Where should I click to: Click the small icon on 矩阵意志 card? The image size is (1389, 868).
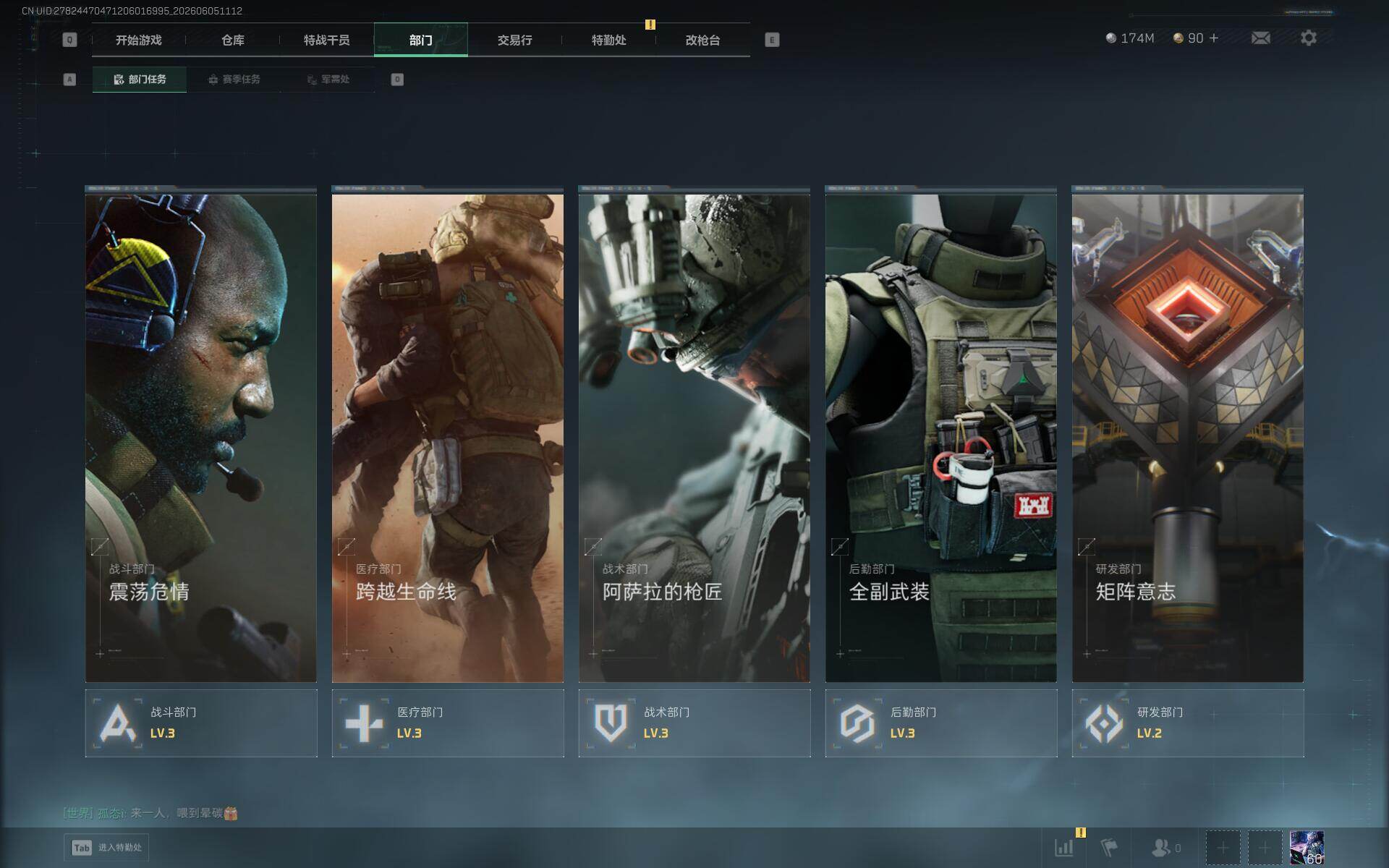(1087, 547)
